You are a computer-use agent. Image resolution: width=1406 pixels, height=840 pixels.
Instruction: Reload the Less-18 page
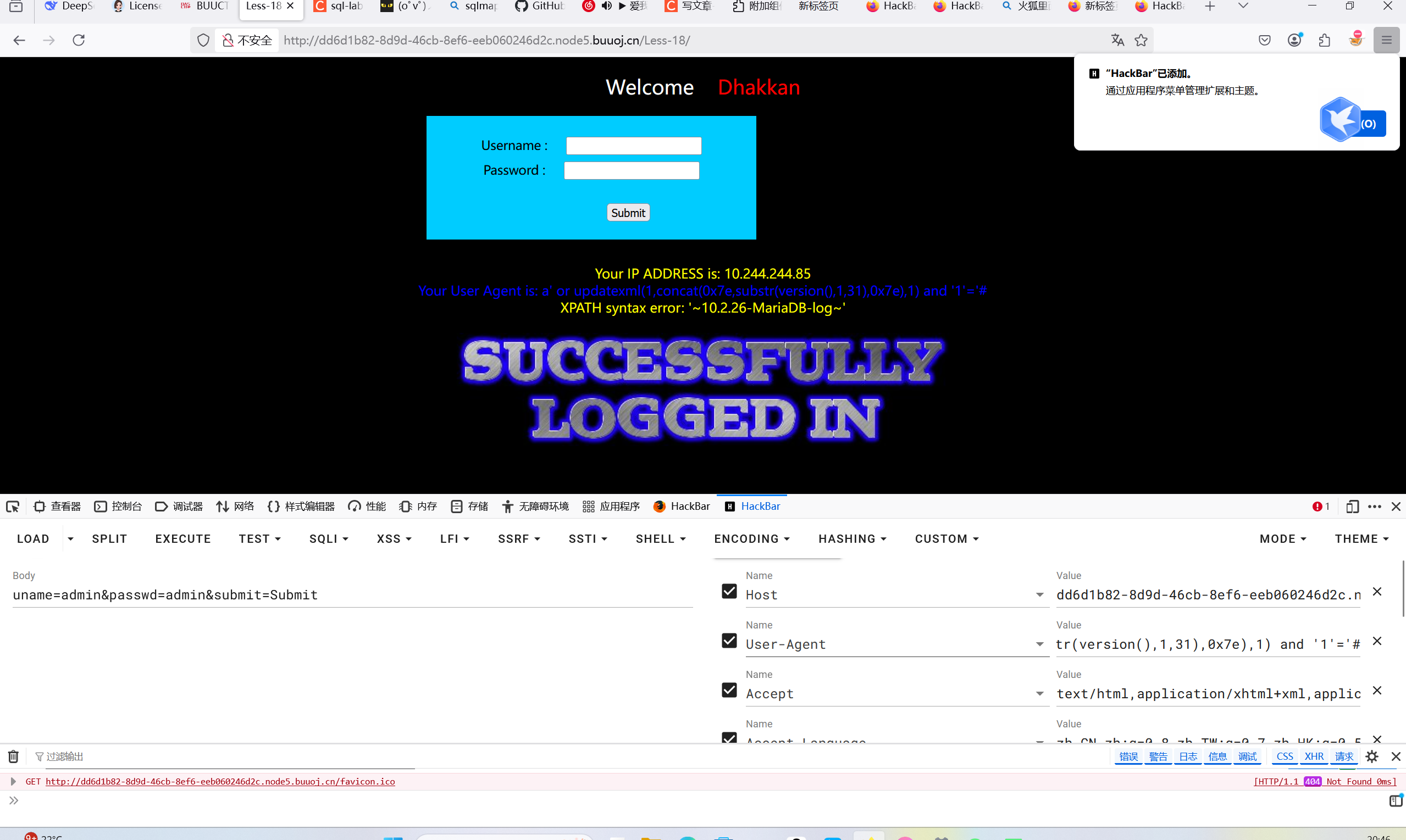(79, 40)
